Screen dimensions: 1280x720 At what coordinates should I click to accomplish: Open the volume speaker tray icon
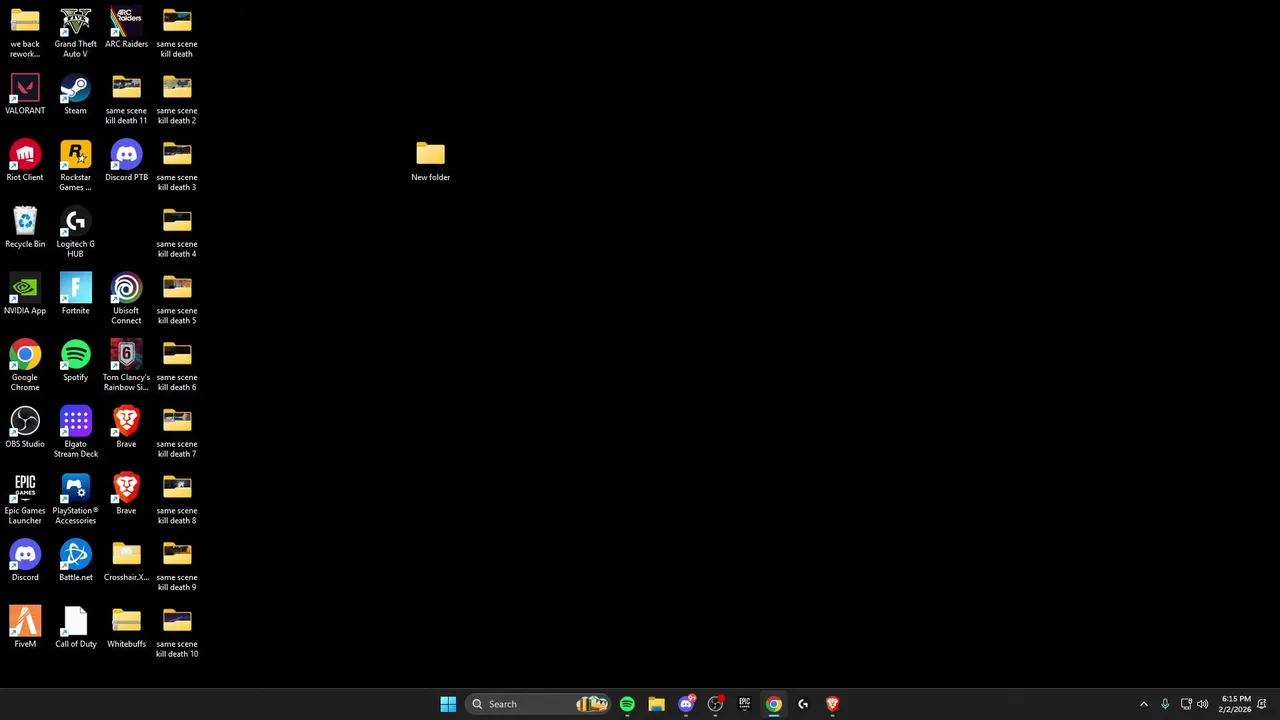point(1203,704)
